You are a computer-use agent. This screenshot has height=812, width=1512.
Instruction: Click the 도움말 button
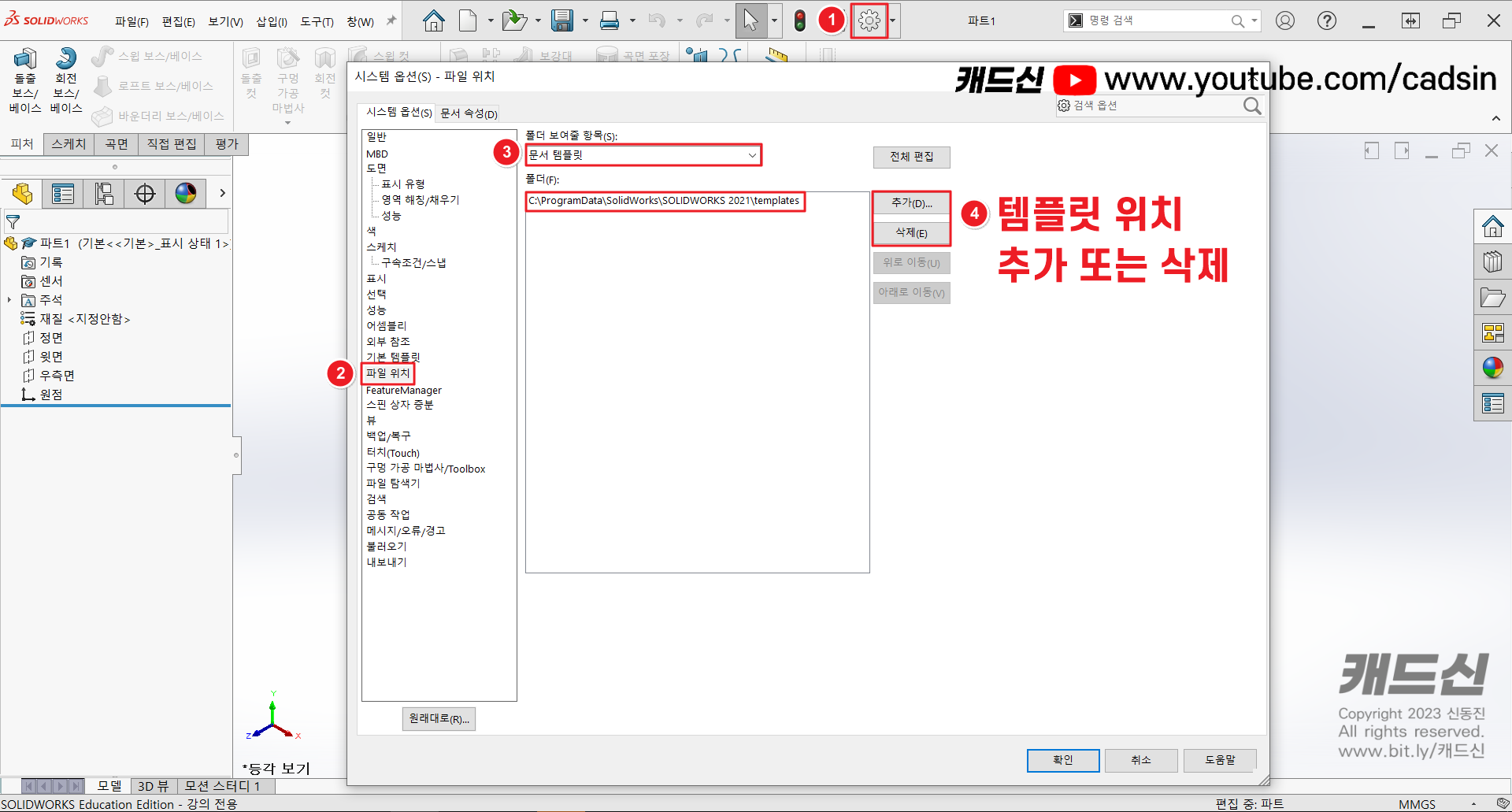tap(1219, 760)
